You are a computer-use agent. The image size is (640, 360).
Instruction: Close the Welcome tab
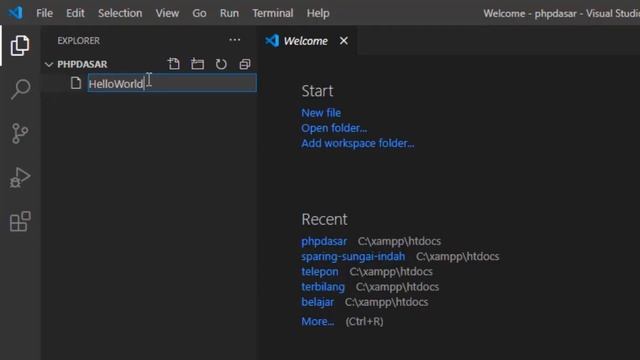click(344, 41)
